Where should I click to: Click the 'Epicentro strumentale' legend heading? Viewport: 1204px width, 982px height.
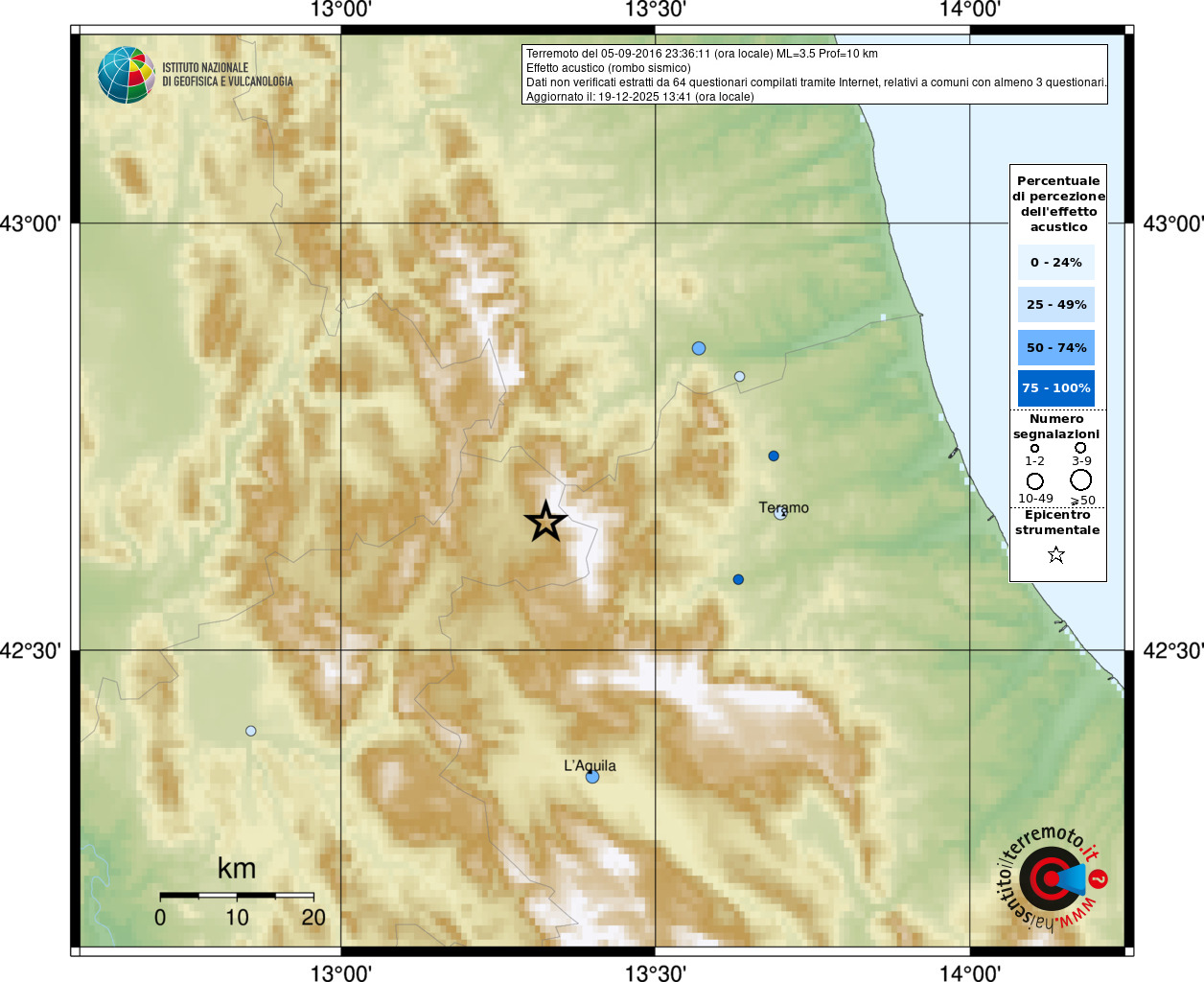[x=1057, y=522]
